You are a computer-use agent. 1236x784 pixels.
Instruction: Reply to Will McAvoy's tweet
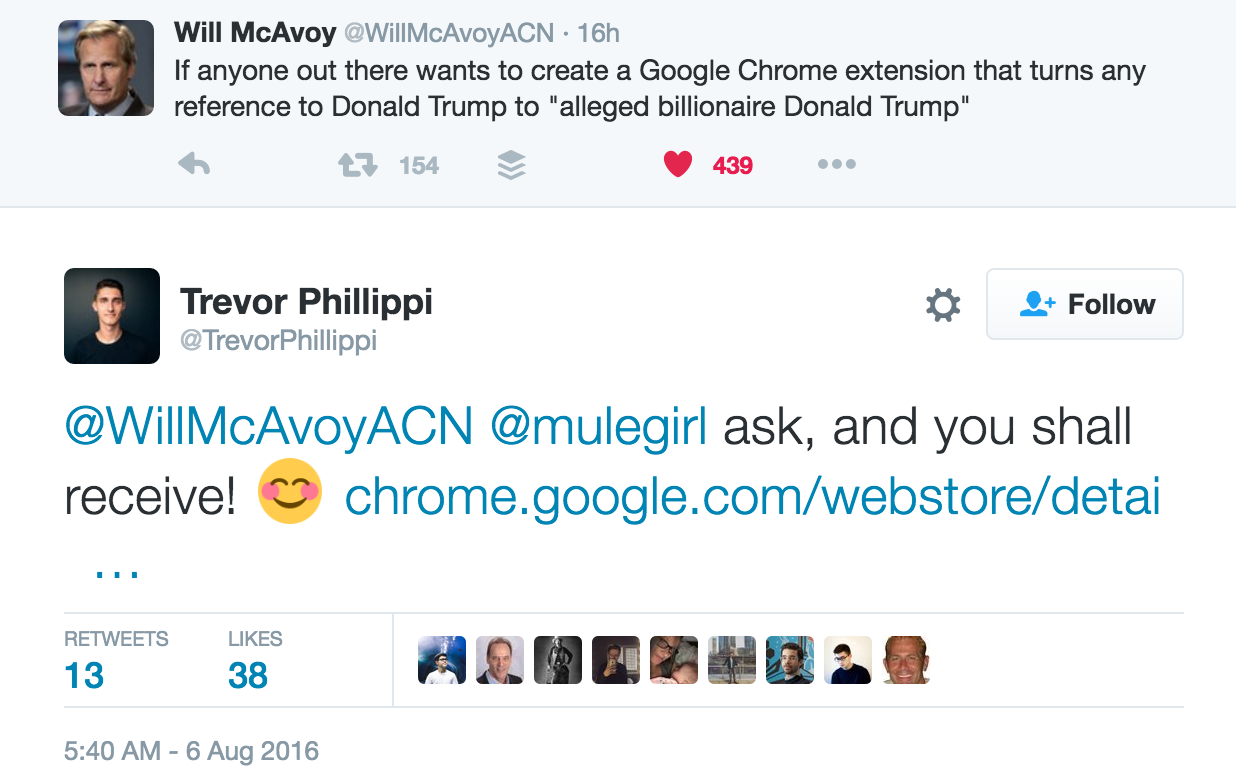click(x=194, y=165)
